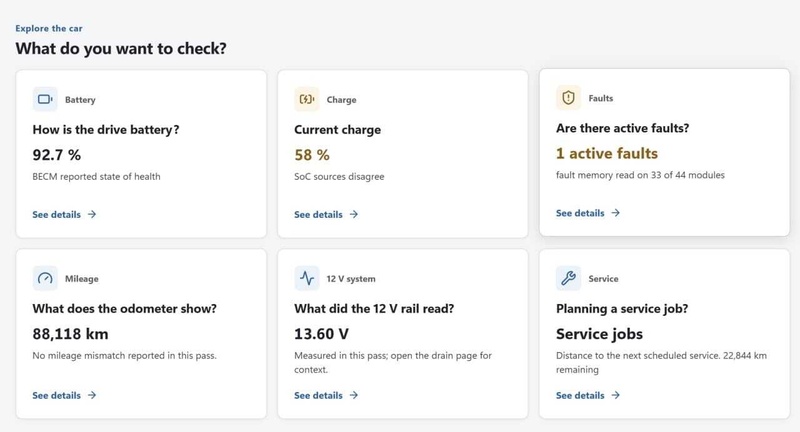Click arrow beside Battery See details

92,214
